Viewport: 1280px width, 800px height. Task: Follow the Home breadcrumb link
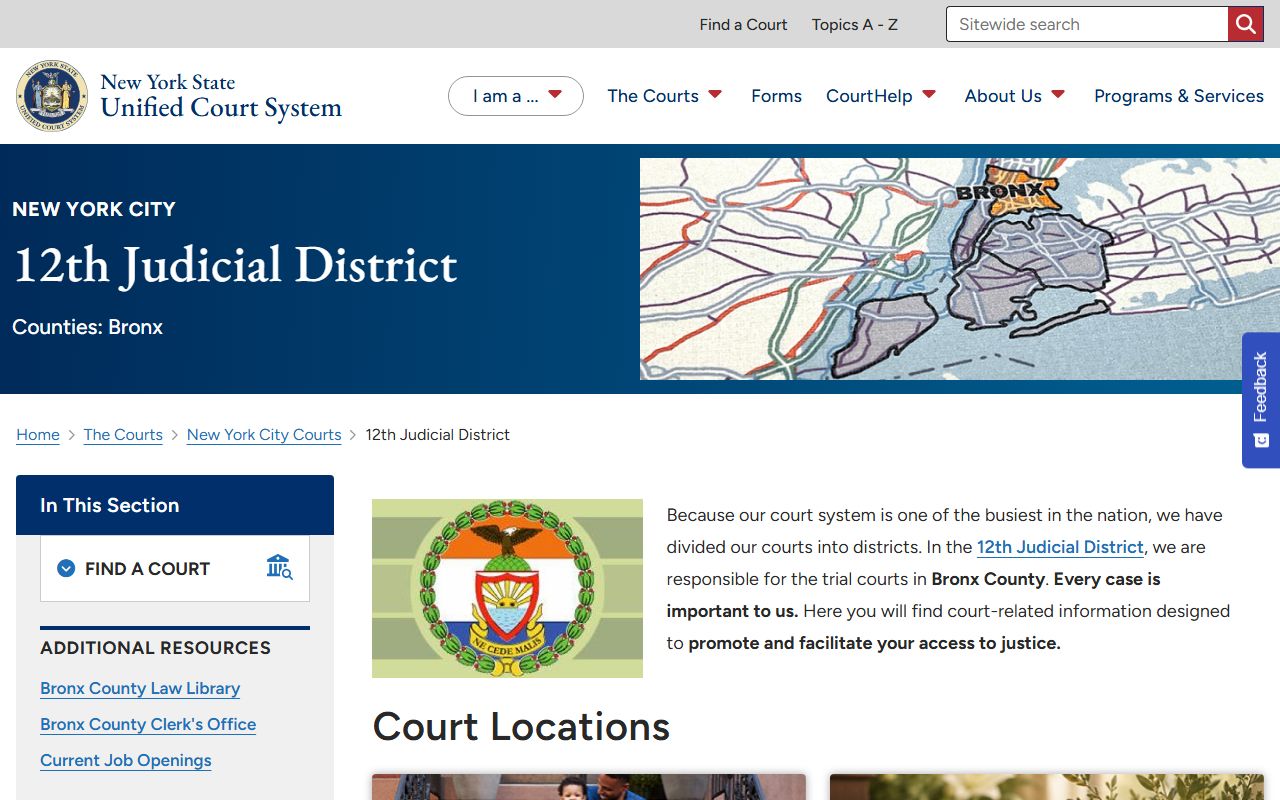[x=38, y=435]
